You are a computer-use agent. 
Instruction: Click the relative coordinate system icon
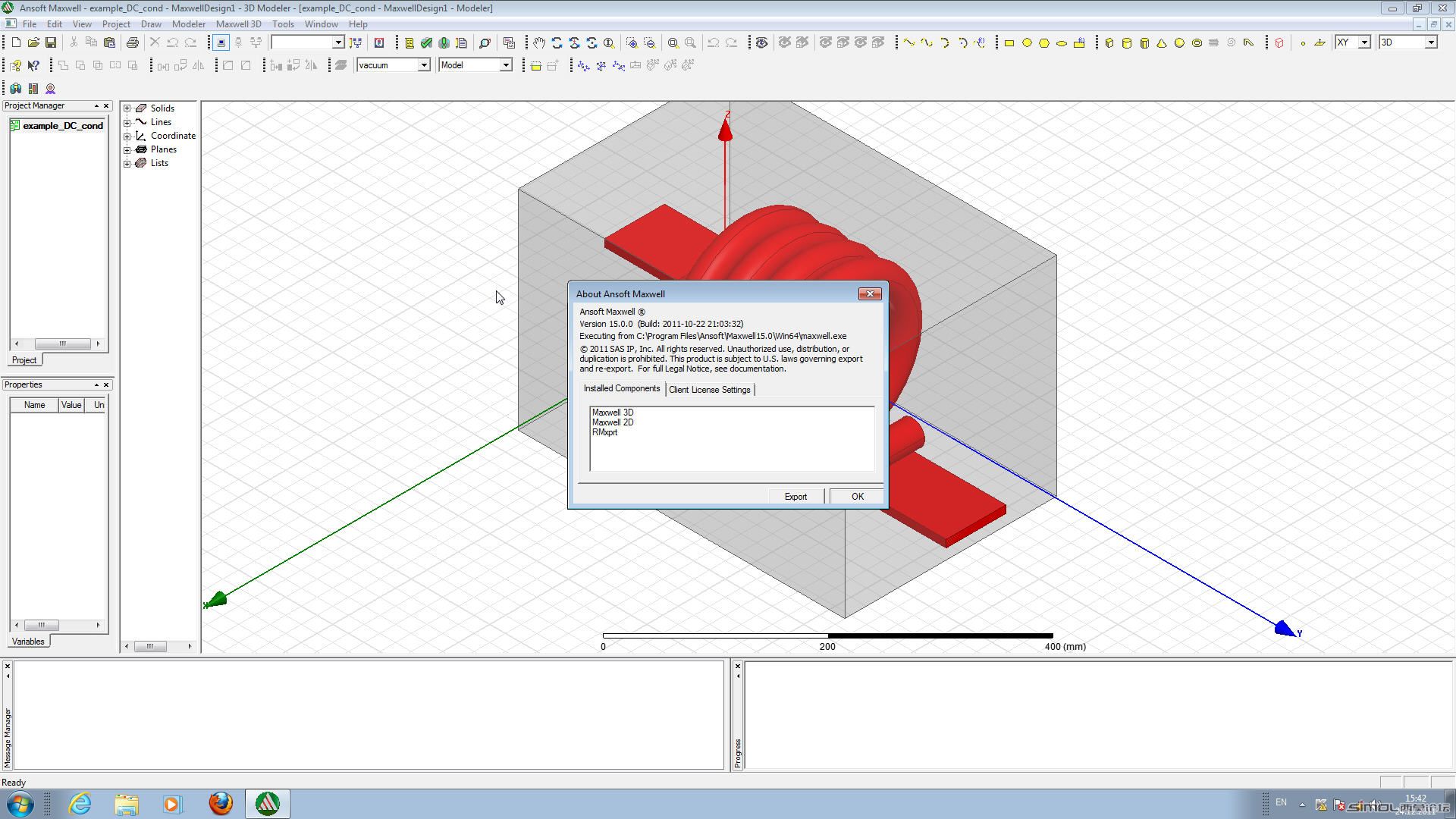pos(583,65)
